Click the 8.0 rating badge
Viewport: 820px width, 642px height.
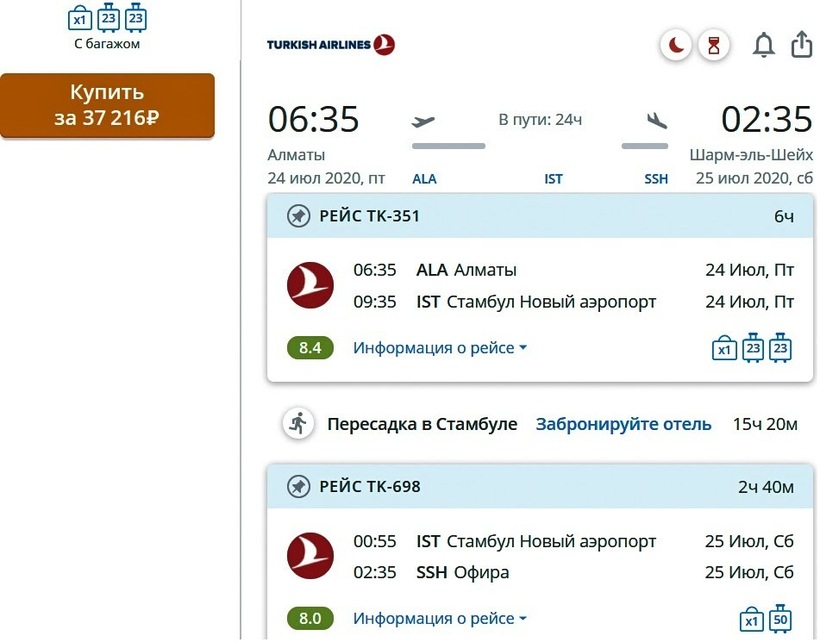[x=310, y=619]
